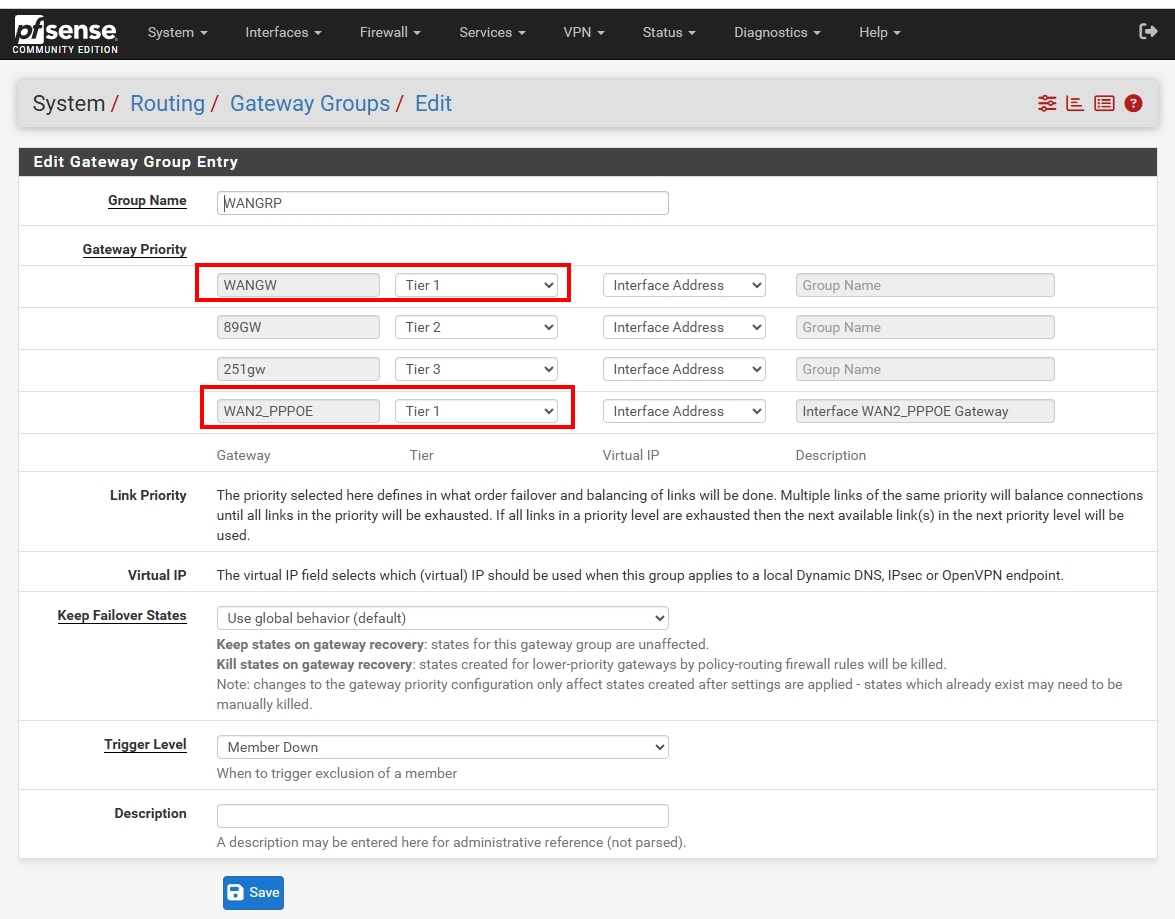1175x919 pixels.
Task: Click the pfSense logo
Action: click(x=65, y=34)
